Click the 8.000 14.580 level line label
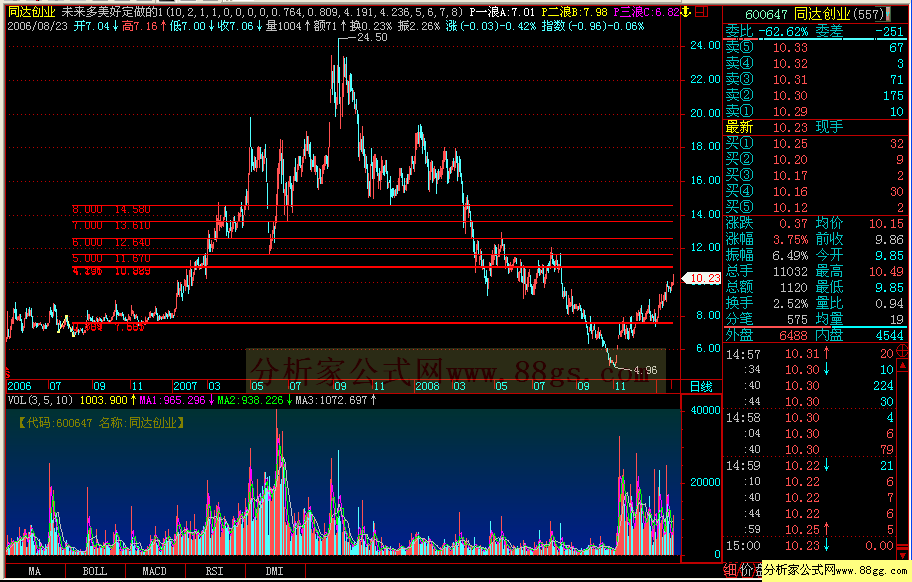 (x=111, y=209)
